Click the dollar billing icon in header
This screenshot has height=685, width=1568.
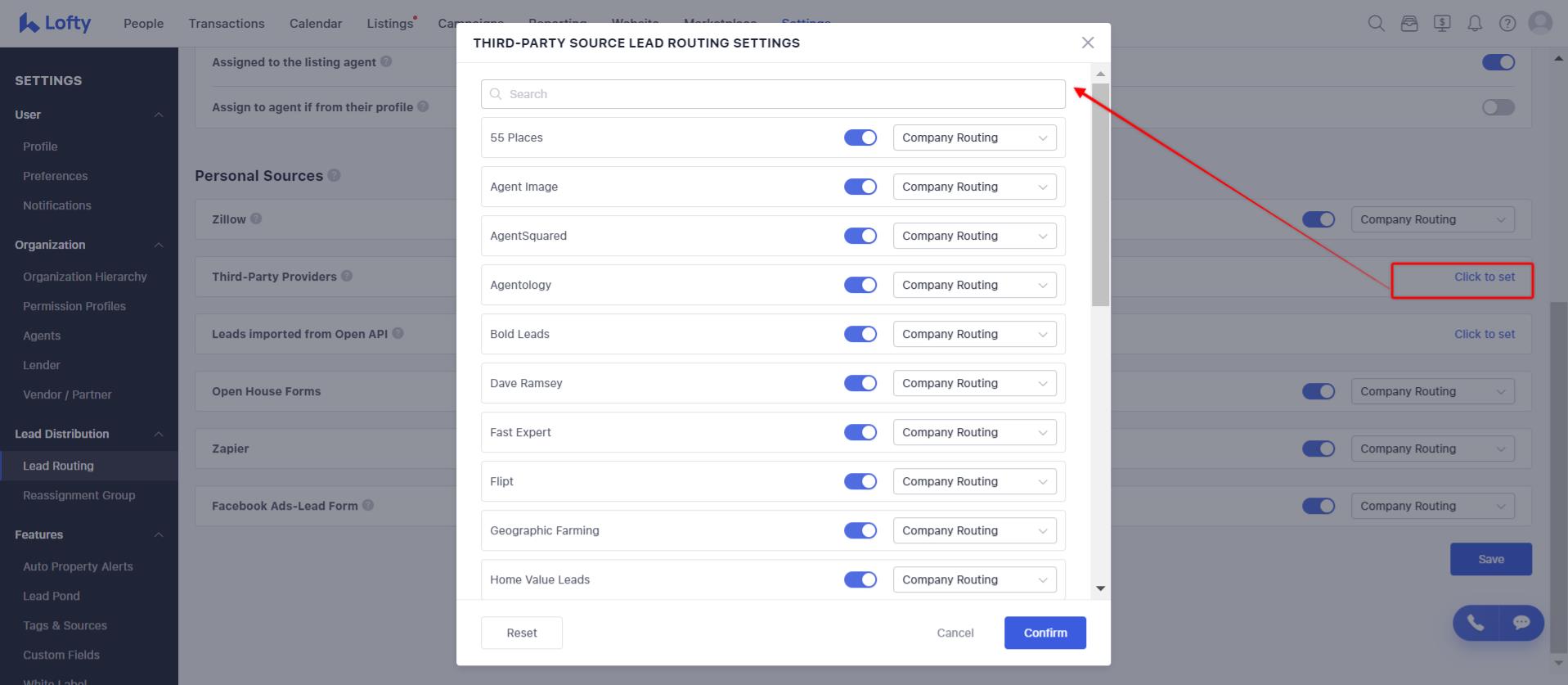[x=1442, y=23]
